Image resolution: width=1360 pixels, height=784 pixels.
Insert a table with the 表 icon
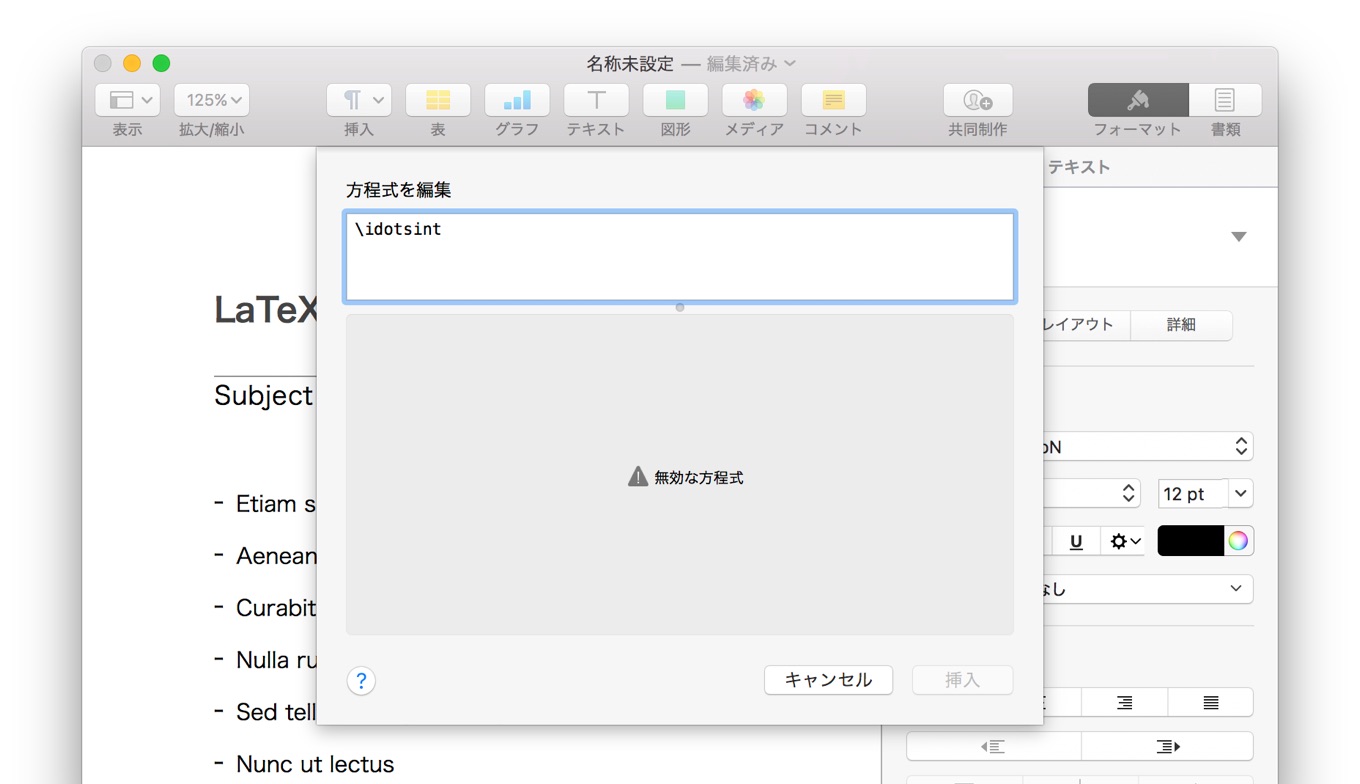click(438, 101)
